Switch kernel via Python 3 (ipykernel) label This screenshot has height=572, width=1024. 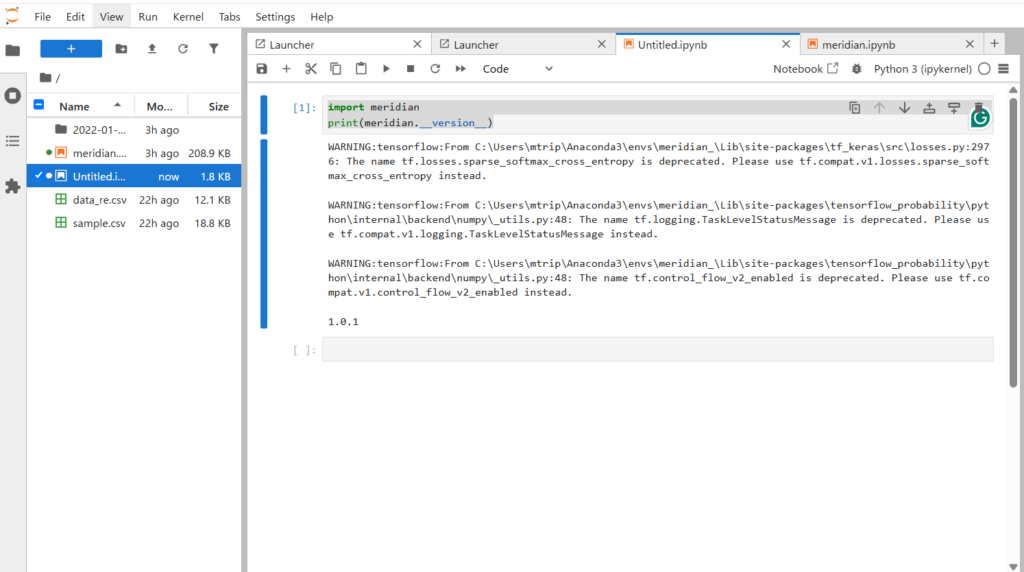pyautogui.click(x=923, y=69)
